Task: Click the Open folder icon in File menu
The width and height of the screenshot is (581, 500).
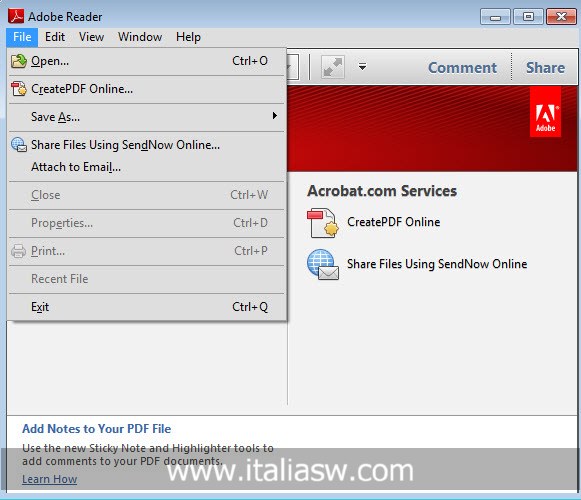Action: 19,61
